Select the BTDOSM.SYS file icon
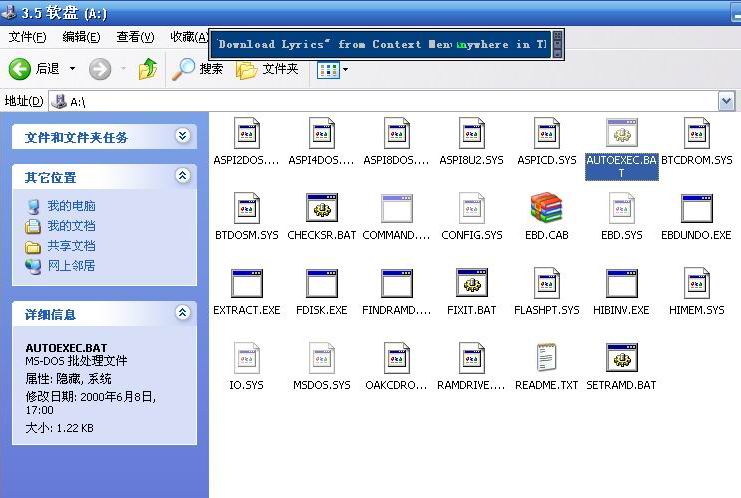The image size is (741, 498). (x=247, y=208)
